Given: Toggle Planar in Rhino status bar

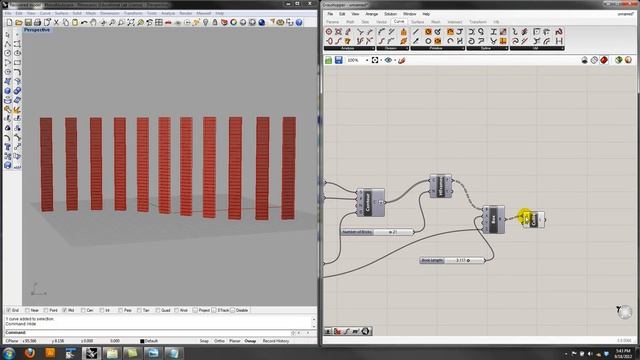Looking at the screenshot, I should point(235,341).
